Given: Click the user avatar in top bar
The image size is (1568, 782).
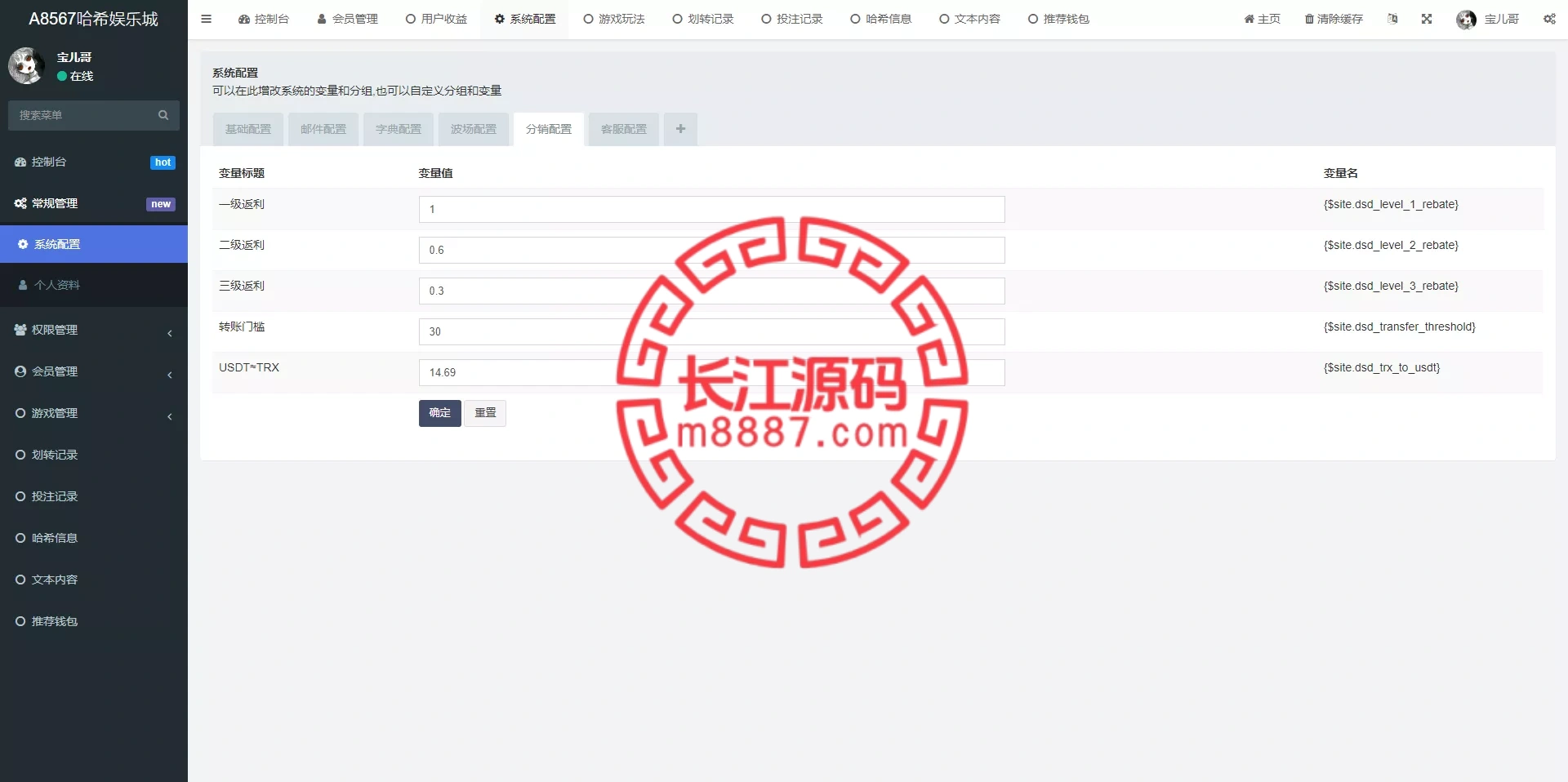Looking at the screenshot, I should click(1466, 19).
